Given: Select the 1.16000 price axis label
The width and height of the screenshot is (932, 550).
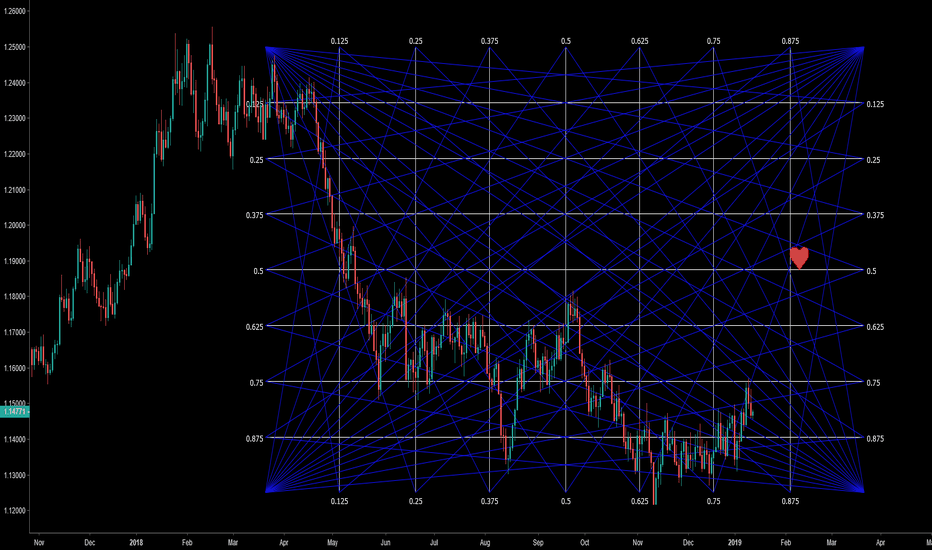Looking at the screenshot, I should coord(14,368).
